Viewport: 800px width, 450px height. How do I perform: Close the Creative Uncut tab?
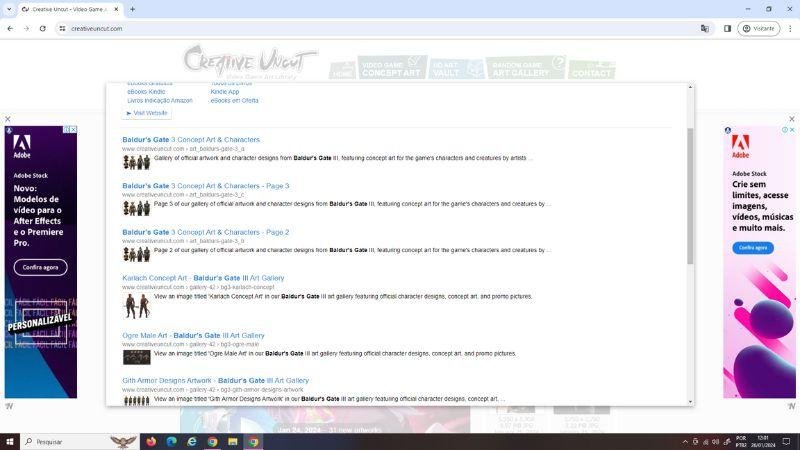[x=116, y=9]
